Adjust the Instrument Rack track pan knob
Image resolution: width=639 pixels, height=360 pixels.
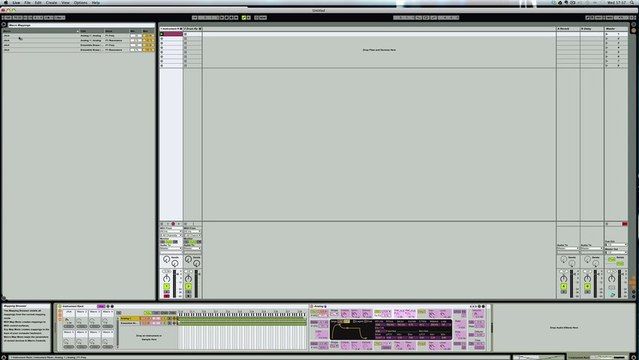tap(167, 279)
